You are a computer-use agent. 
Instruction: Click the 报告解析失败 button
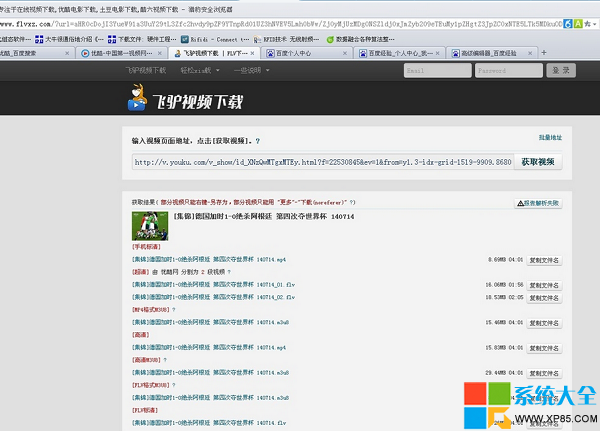[x=538, y=203]
